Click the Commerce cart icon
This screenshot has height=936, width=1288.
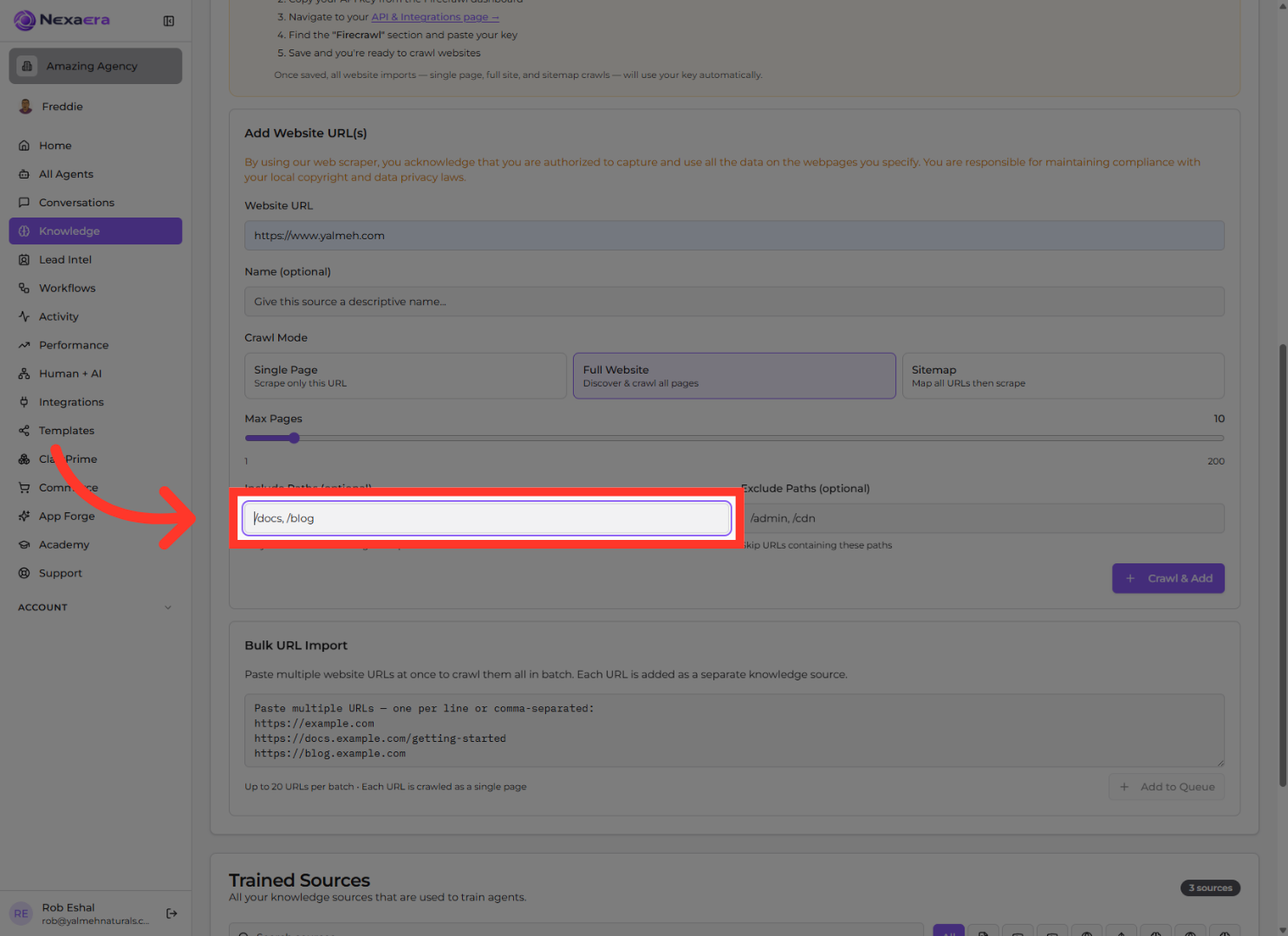pos(24,488)
